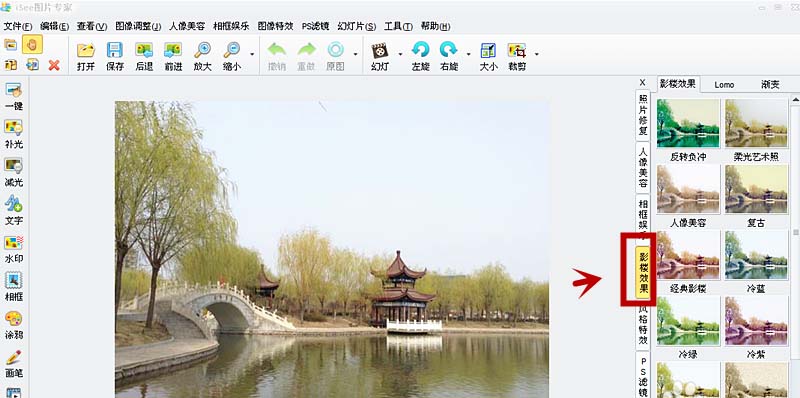This screenshot has height=398, width=800.
Task: Expand dropdown arrow next to 裁剪
Action: pyautogui.click(x=536, y=54)
